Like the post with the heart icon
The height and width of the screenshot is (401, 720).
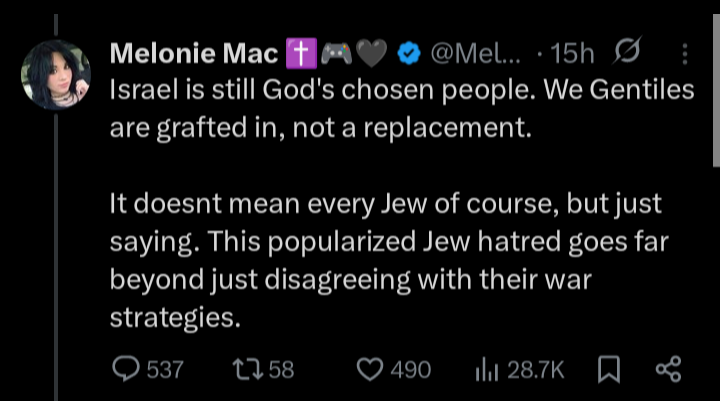tap(370, 369)
